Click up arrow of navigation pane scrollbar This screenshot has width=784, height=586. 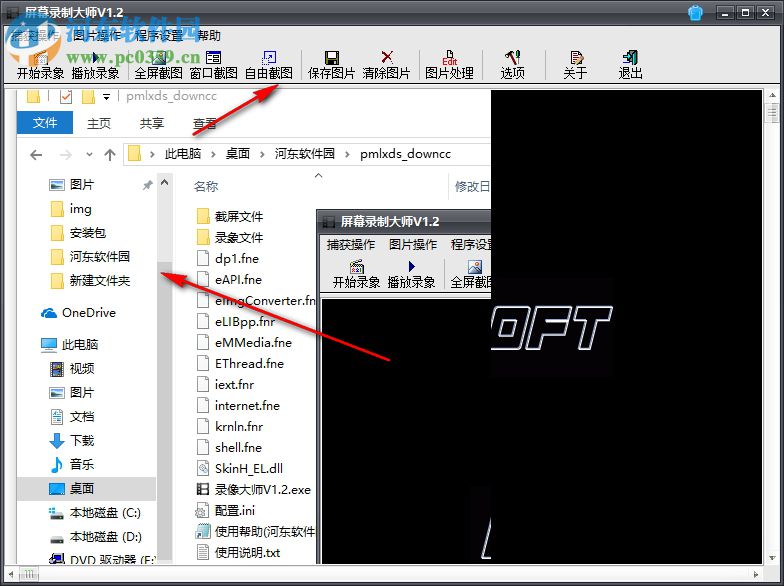click(164, 183)
